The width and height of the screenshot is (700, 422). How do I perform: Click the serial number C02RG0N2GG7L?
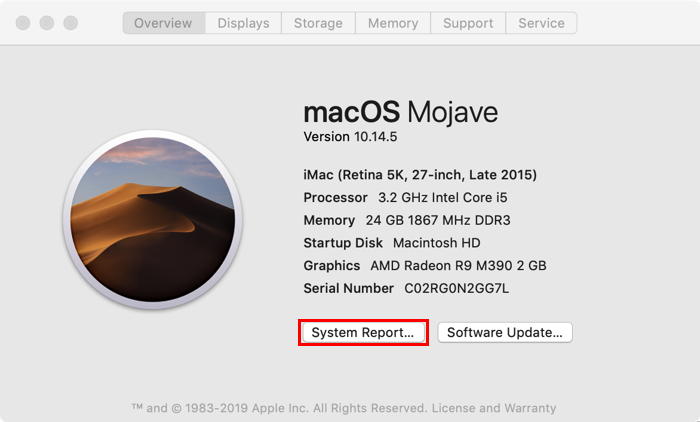[456, 289]
